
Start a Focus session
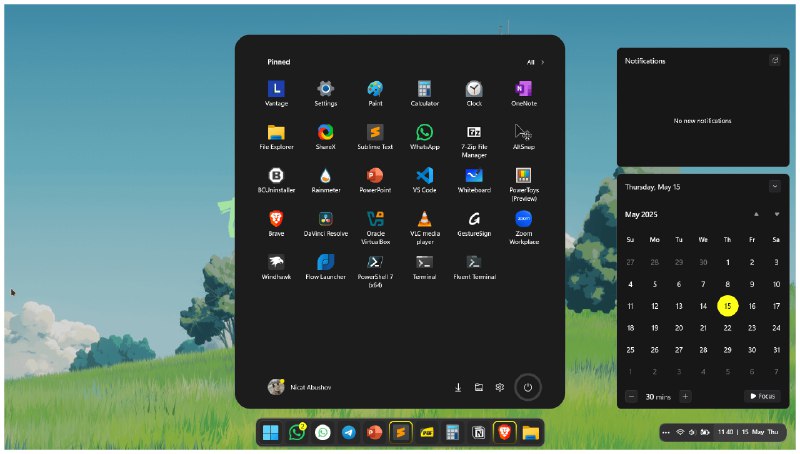click(762, 396)
